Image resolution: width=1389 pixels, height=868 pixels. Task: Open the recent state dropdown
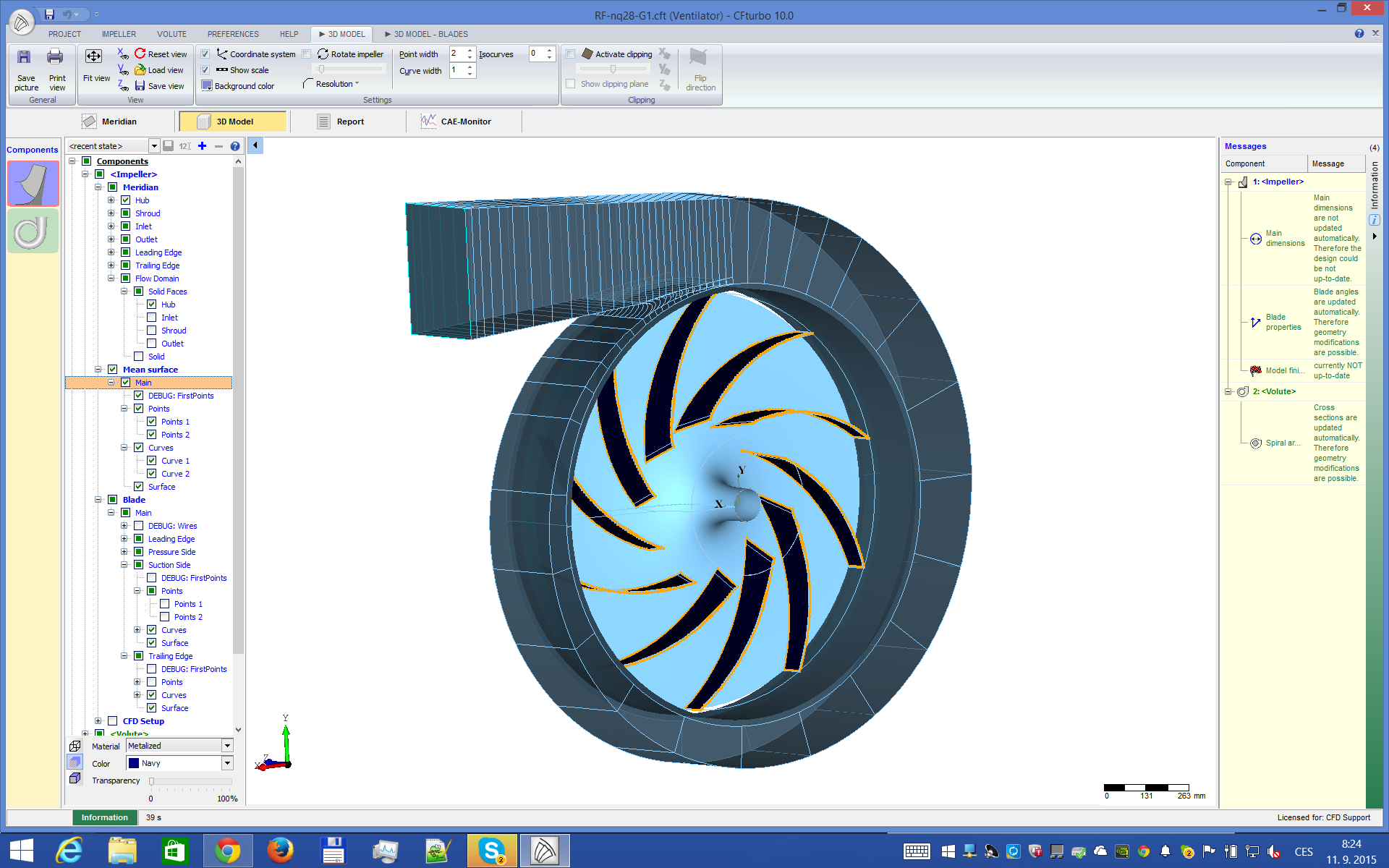[x=154, y=146]
